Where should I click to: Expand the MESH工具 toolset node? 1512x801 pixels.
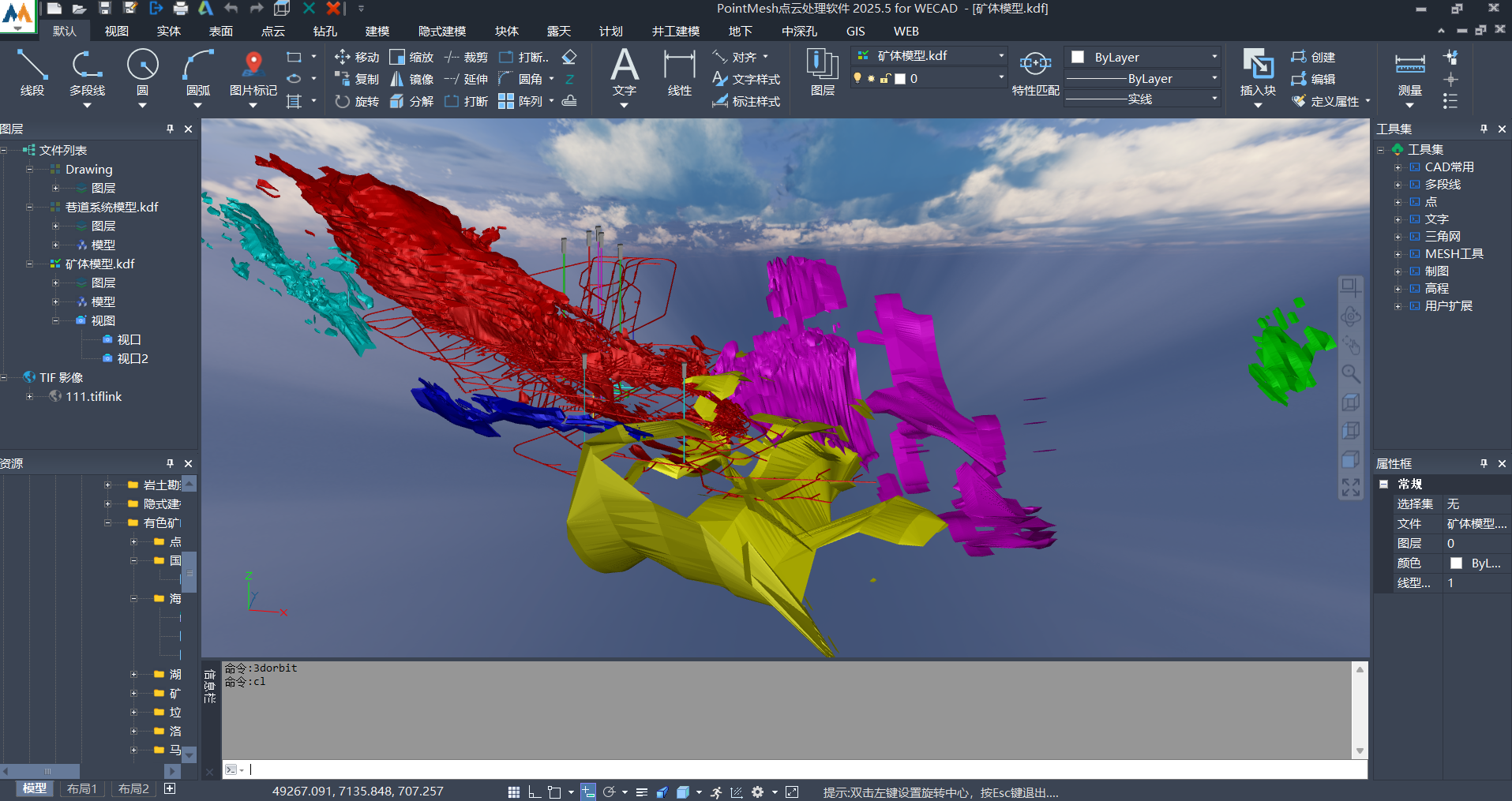[x=1398, y=253]
